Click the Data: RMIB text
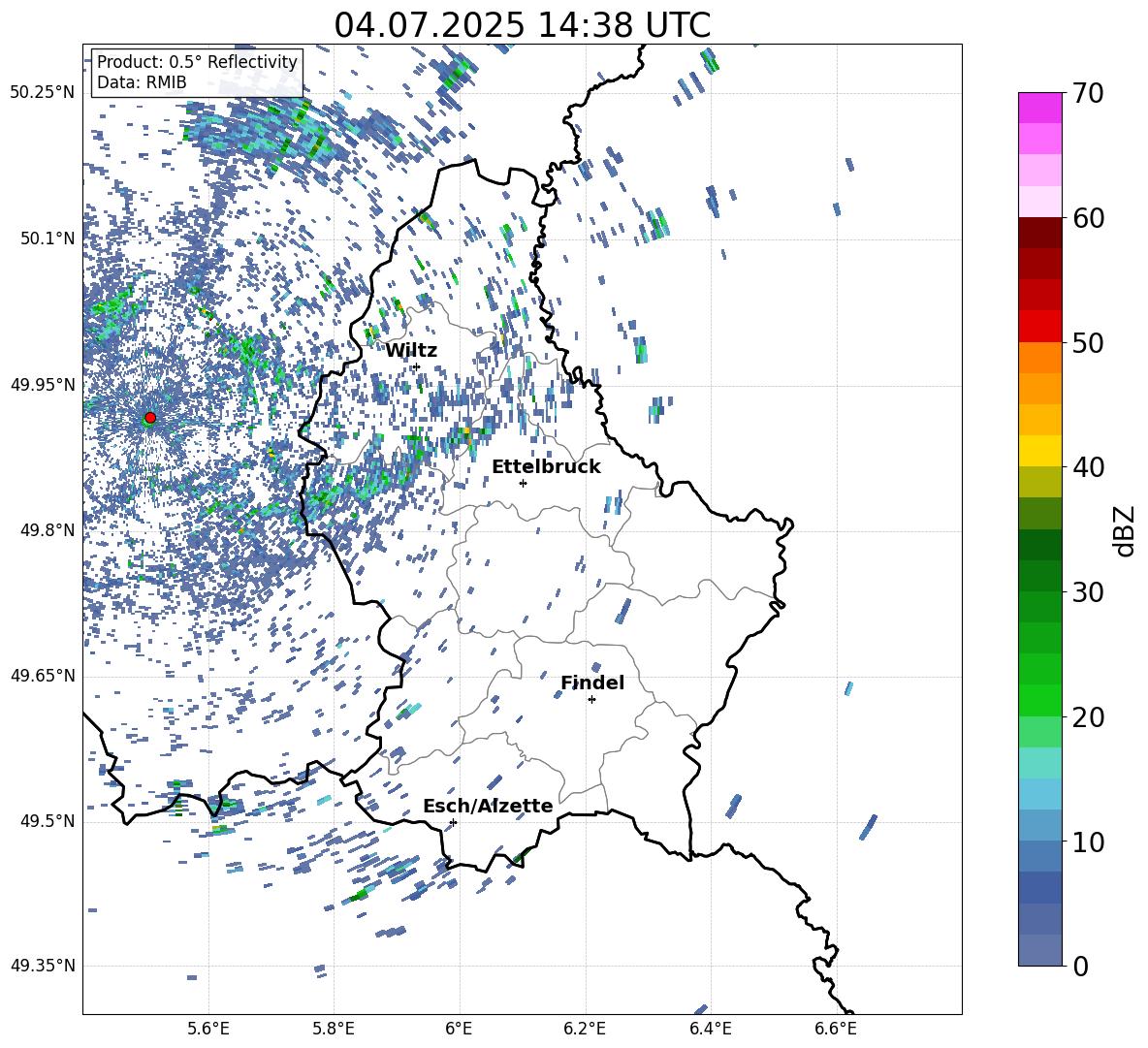 pyautogui.click(x=142, y=82)
